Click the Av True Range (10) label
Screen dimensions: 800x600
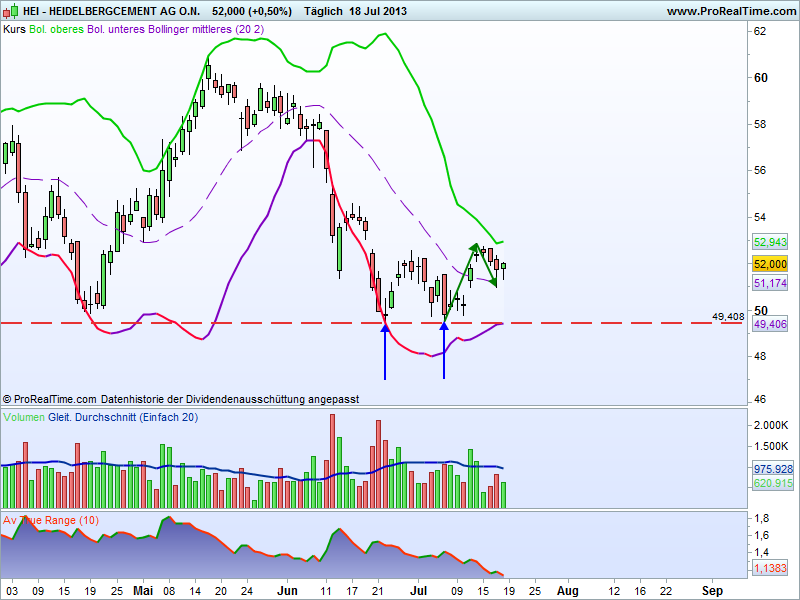(x=51, y=520)
